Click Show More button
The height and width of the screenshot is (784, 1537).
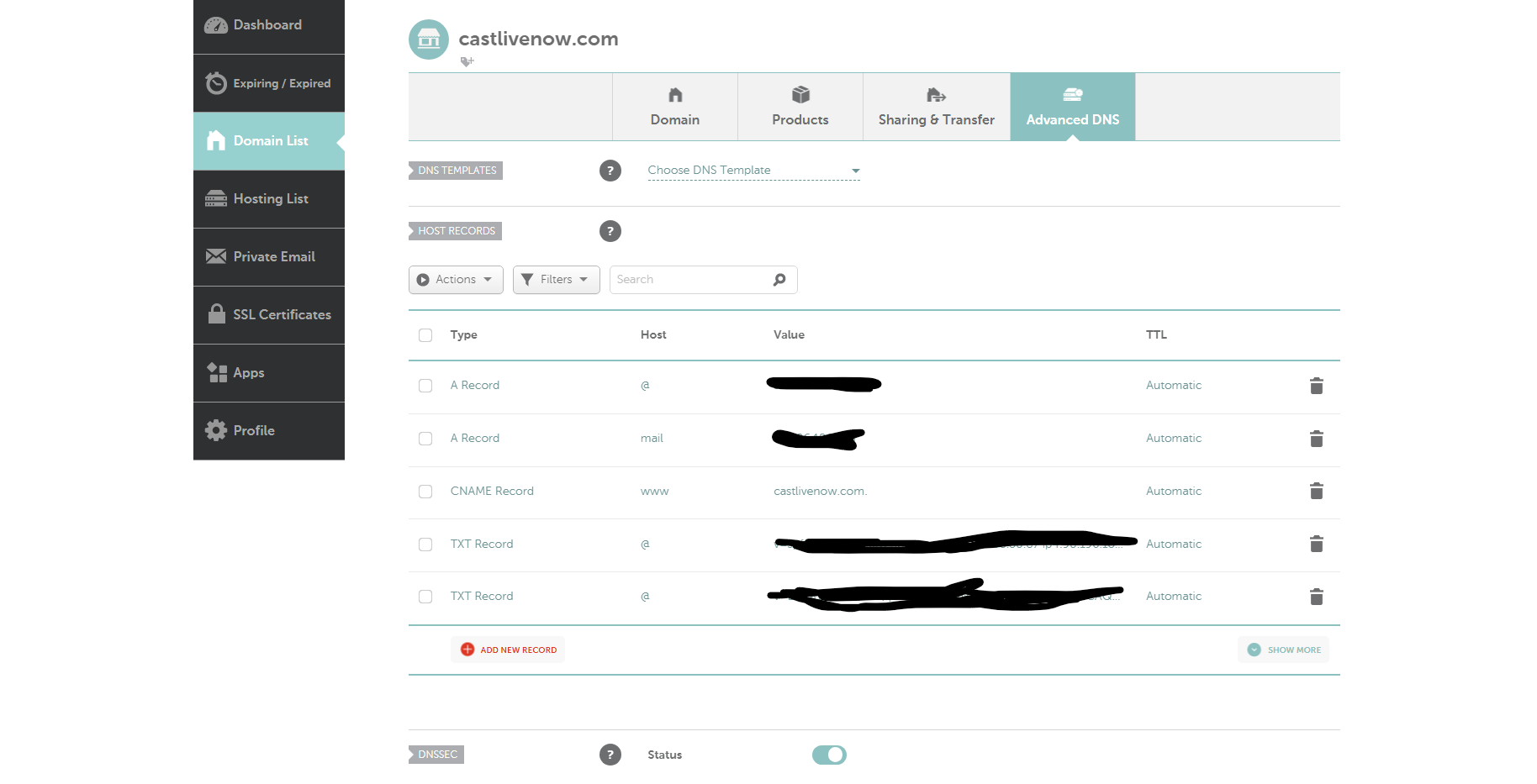[1283, 650]
